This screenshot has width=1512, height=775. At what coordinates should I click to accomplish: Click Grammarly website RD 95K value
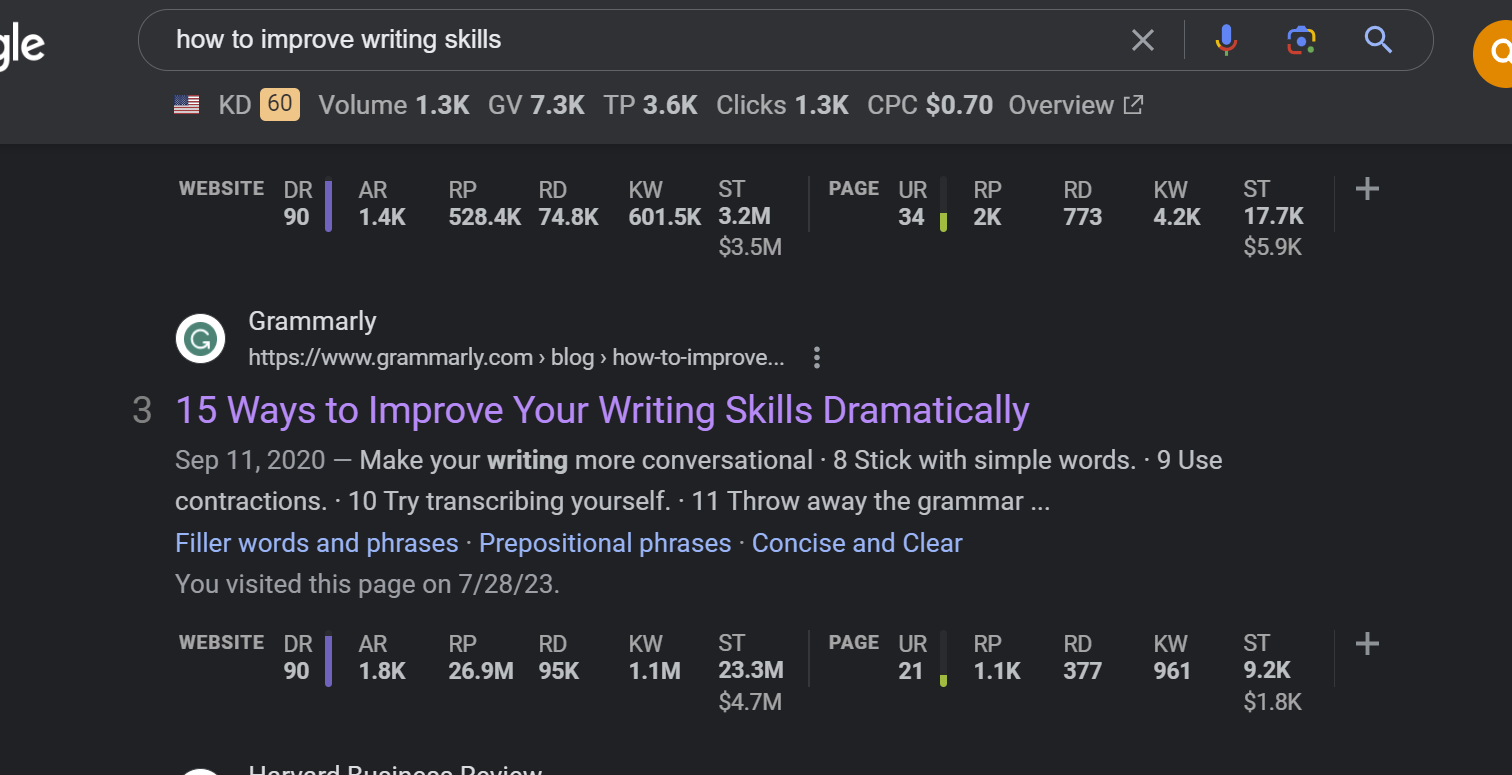pyautogui.click(x=558, y=671)
